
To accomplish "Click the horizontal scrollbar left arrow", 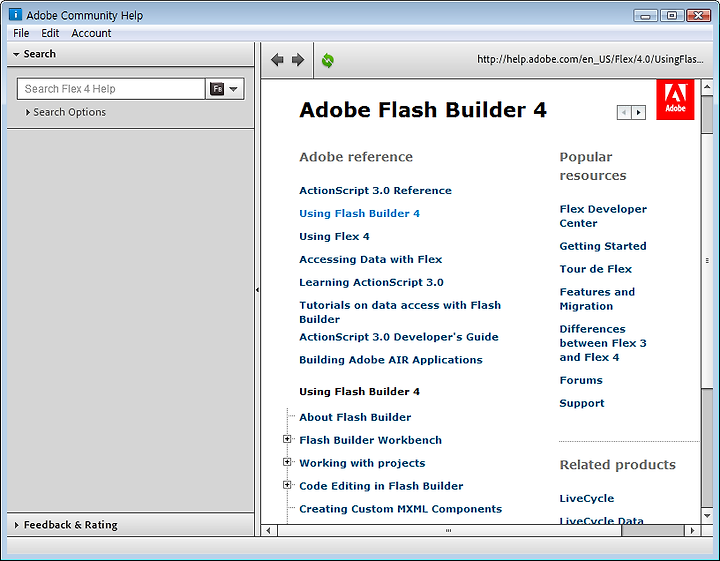I will tap(269, 531).
